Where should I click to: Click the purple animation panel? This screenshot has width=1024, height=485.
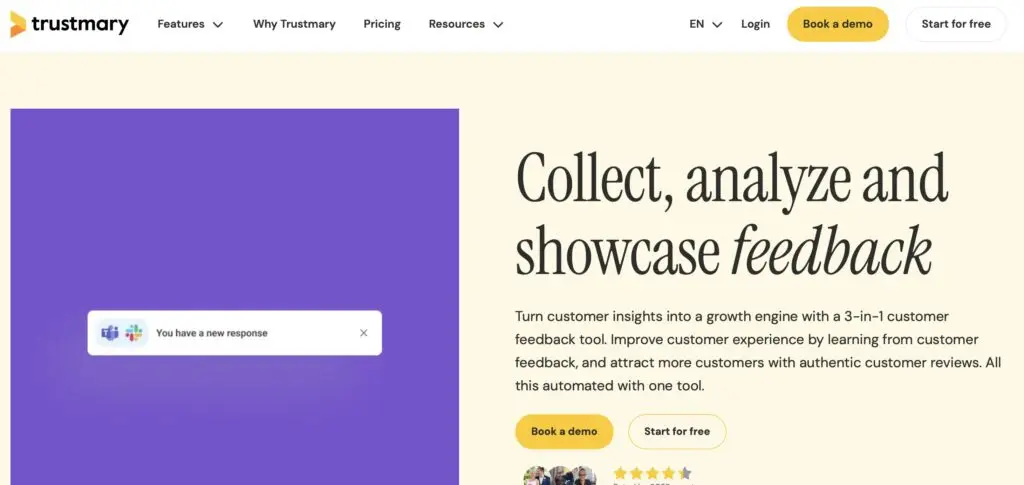point(234,297)
